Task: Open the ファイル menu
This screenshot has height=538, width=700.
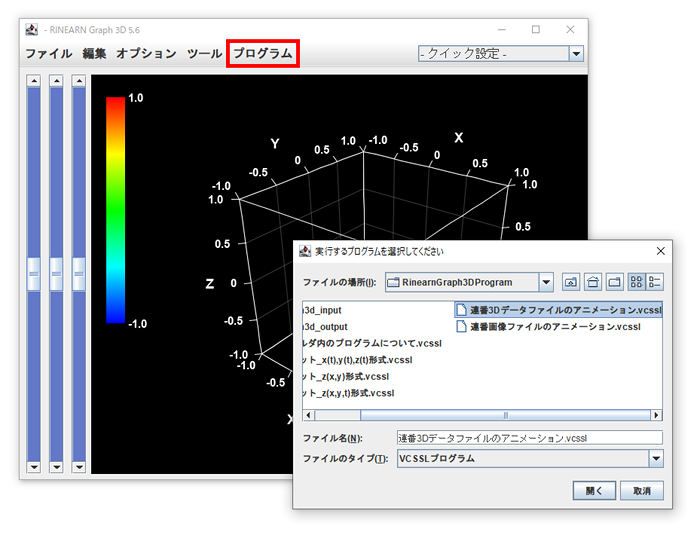Action: click(49, 54)
